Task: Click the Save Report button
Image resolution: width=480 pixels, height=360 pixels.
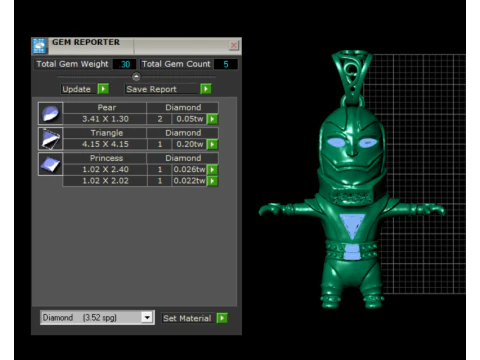Action: tap(162, 89)
